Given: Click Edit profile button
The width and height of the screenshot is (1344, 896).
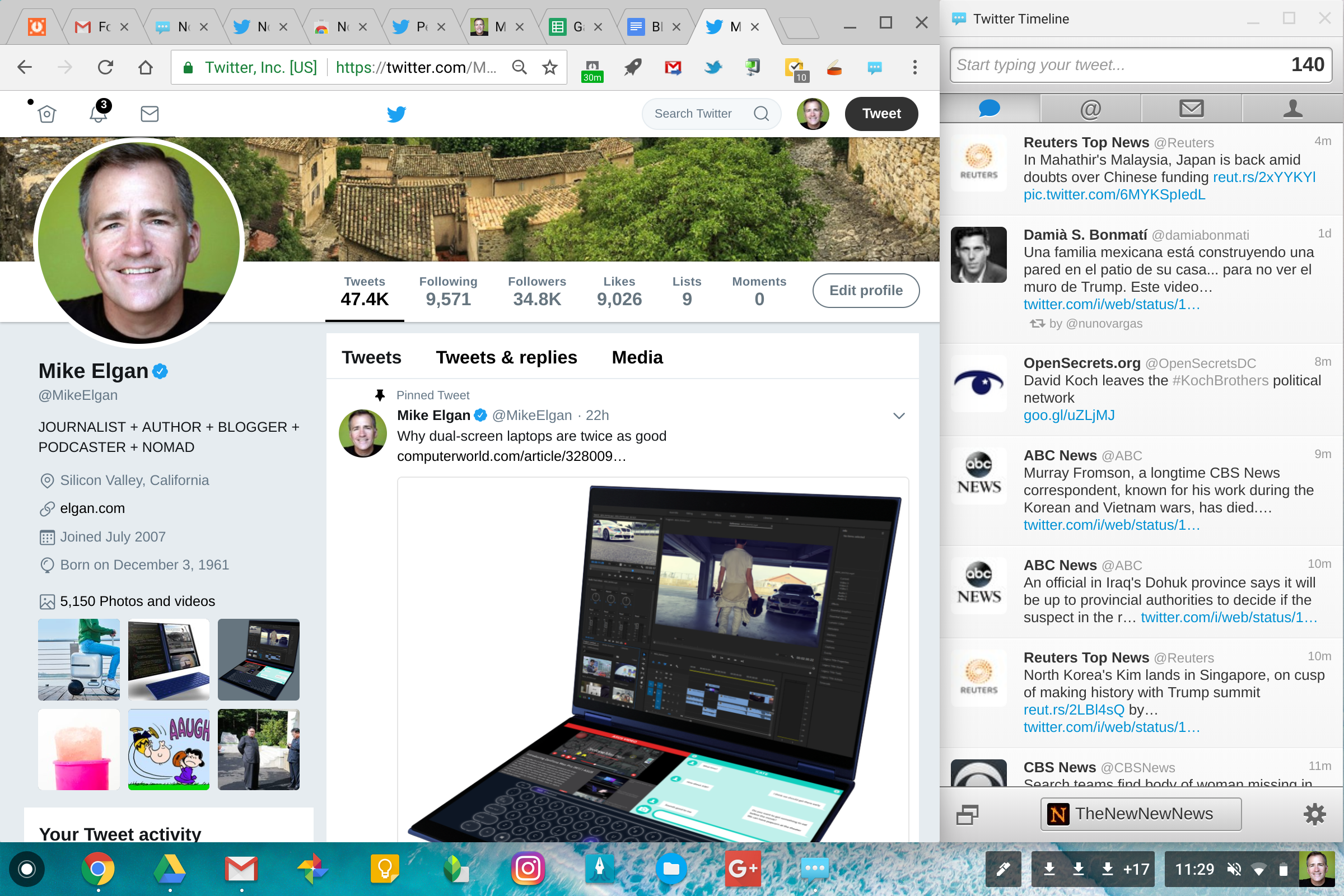Looking at the screenshot, I should 866,290.
